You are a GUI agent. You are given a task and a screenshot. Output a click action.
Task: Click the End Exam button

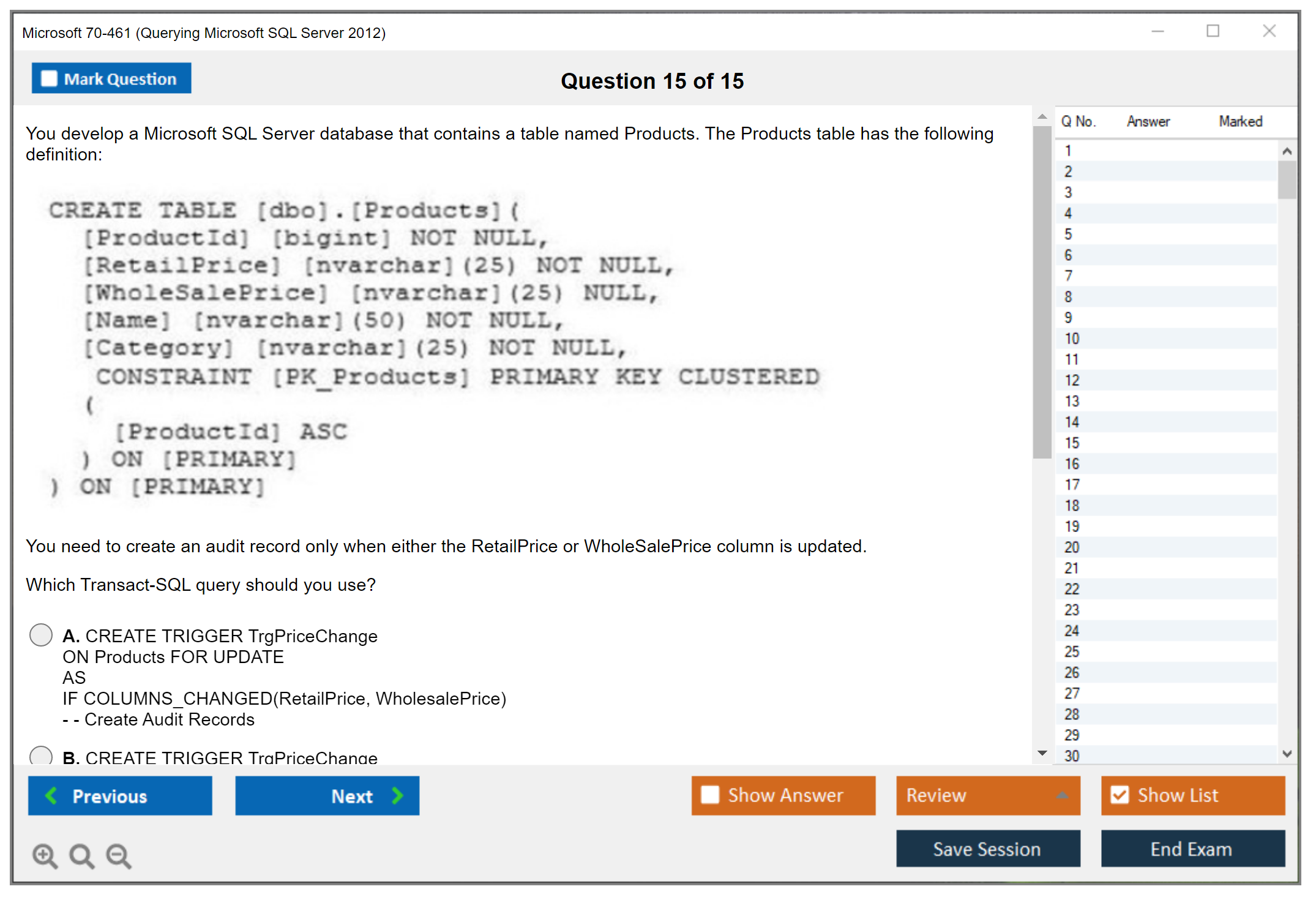click(1192, 849)
